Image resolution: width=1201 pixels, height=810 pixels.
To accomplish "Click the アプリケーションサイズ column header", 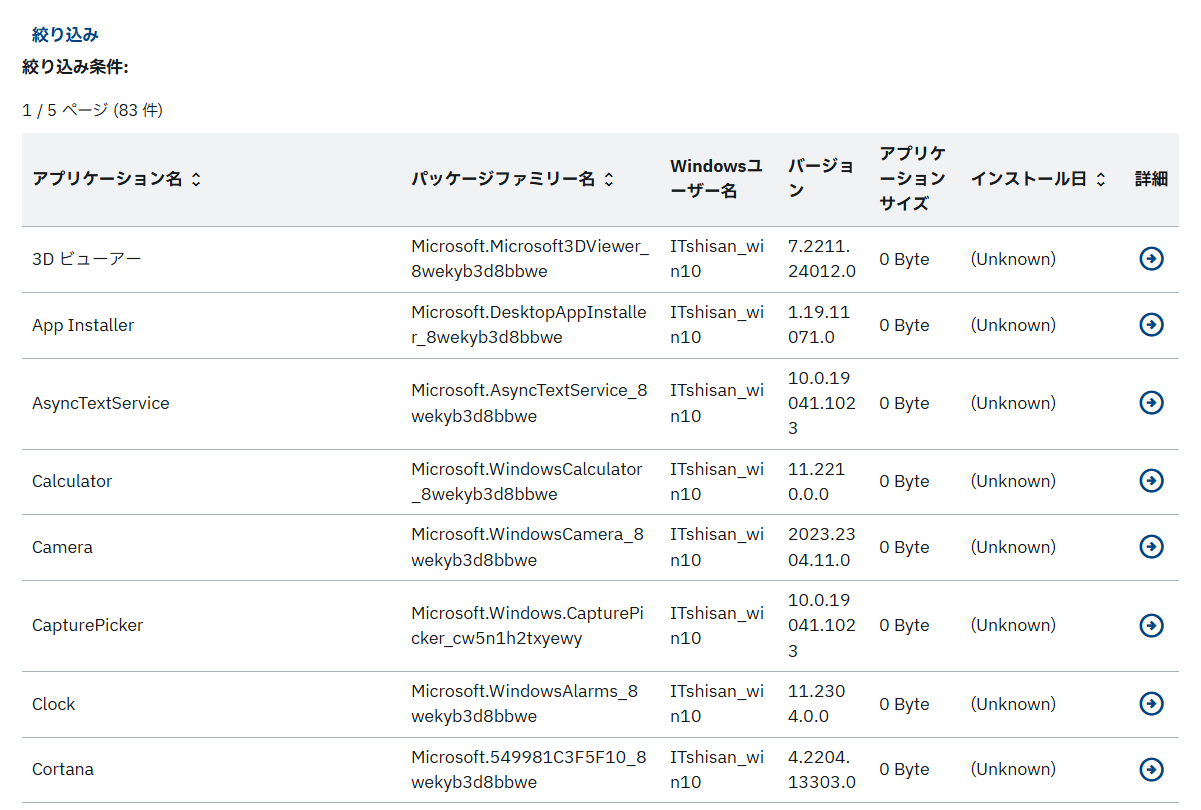I will (912, 178).
